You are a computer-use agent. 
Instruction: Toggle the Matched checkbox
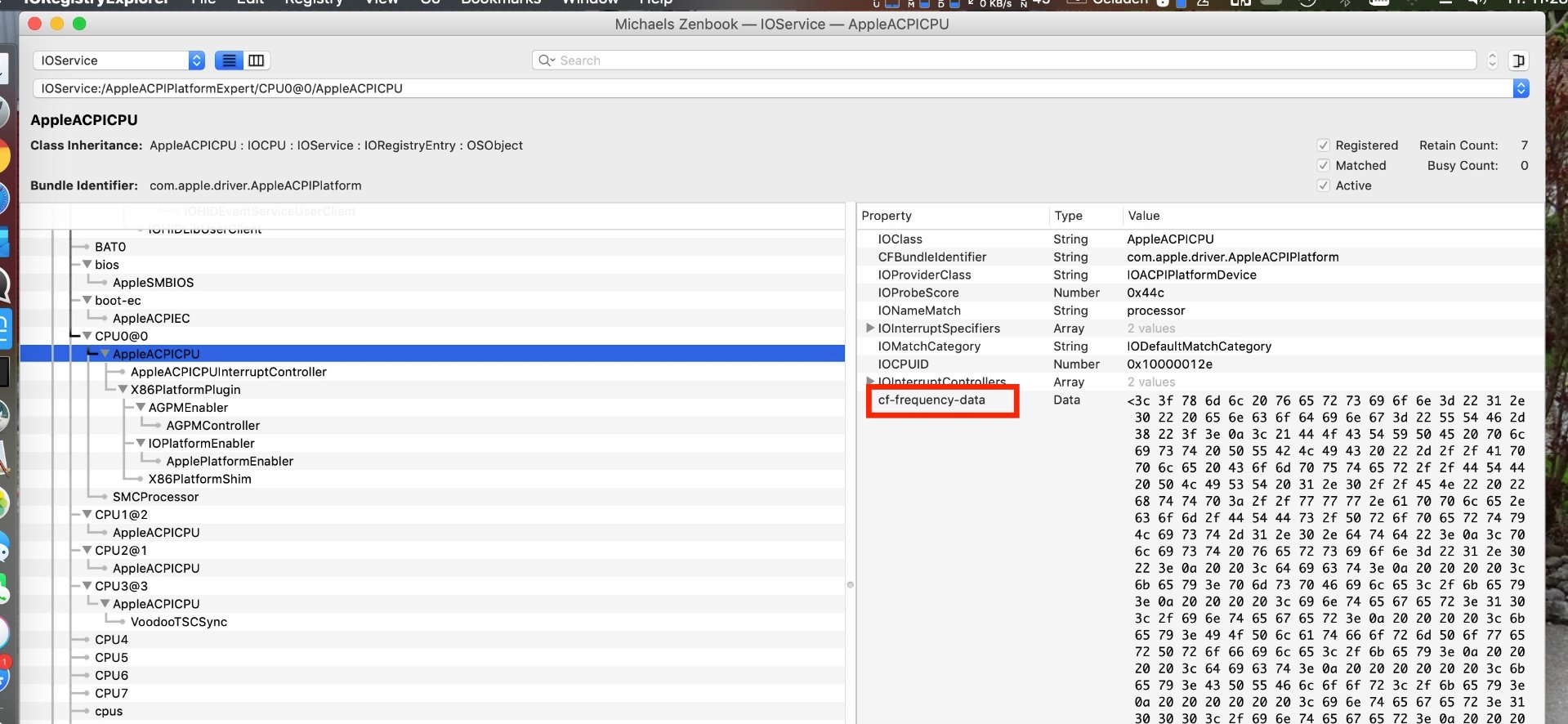click(x=1323, y=166)
